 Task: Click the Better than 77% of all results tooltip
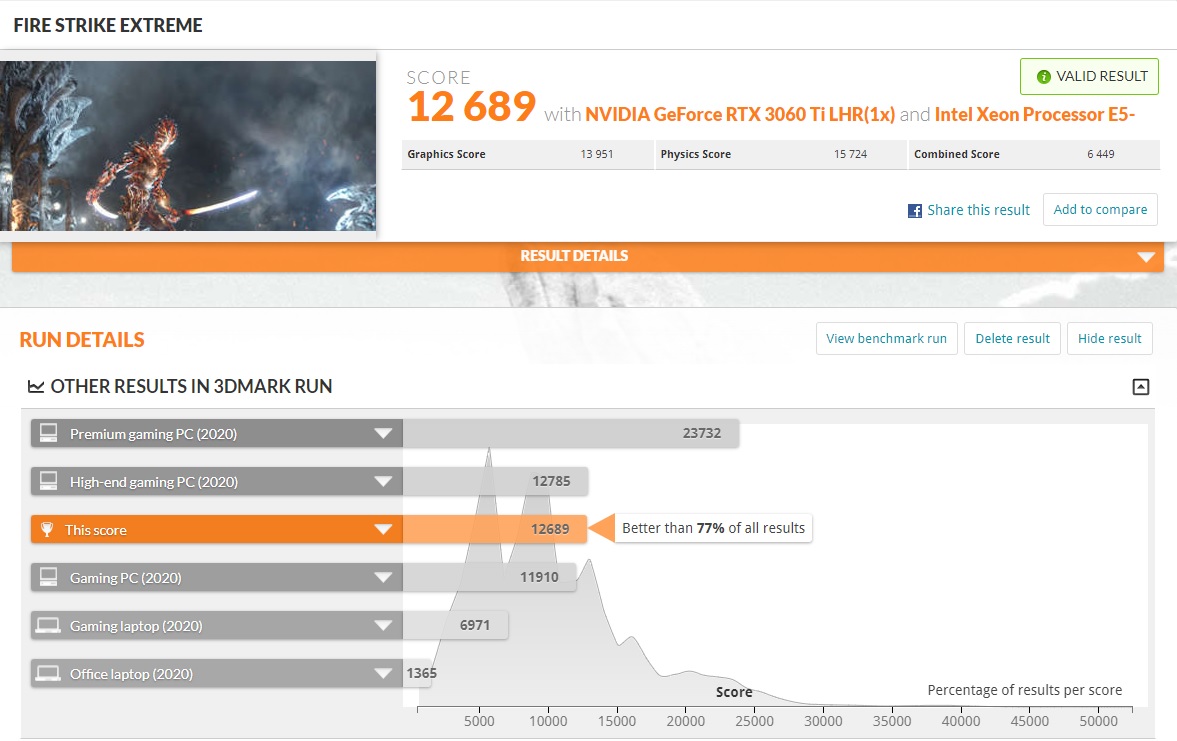pyautogui.click(x=713, y=529)
